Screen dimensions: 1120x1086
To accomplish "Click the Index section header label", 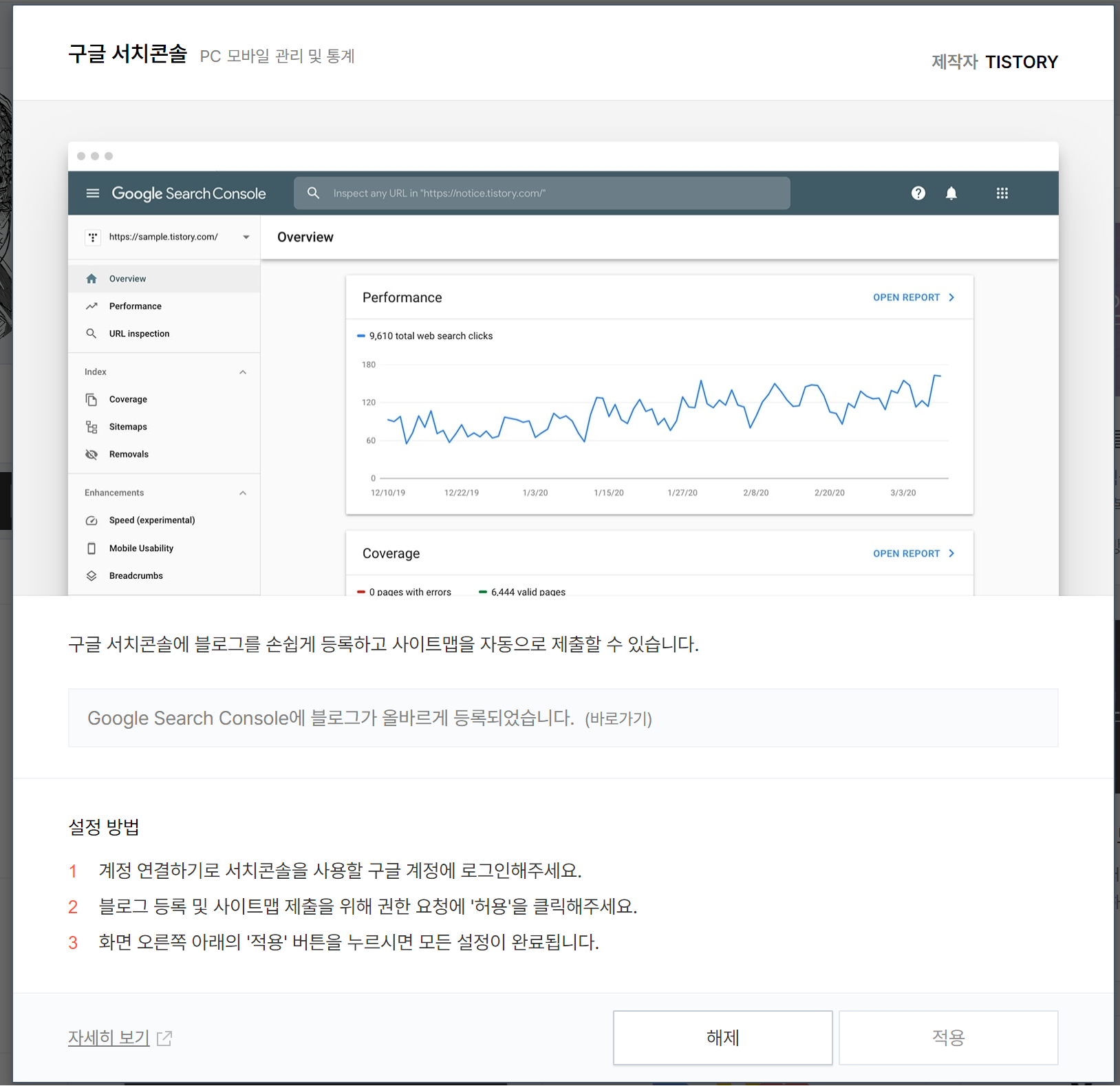I will click(96, 372).
